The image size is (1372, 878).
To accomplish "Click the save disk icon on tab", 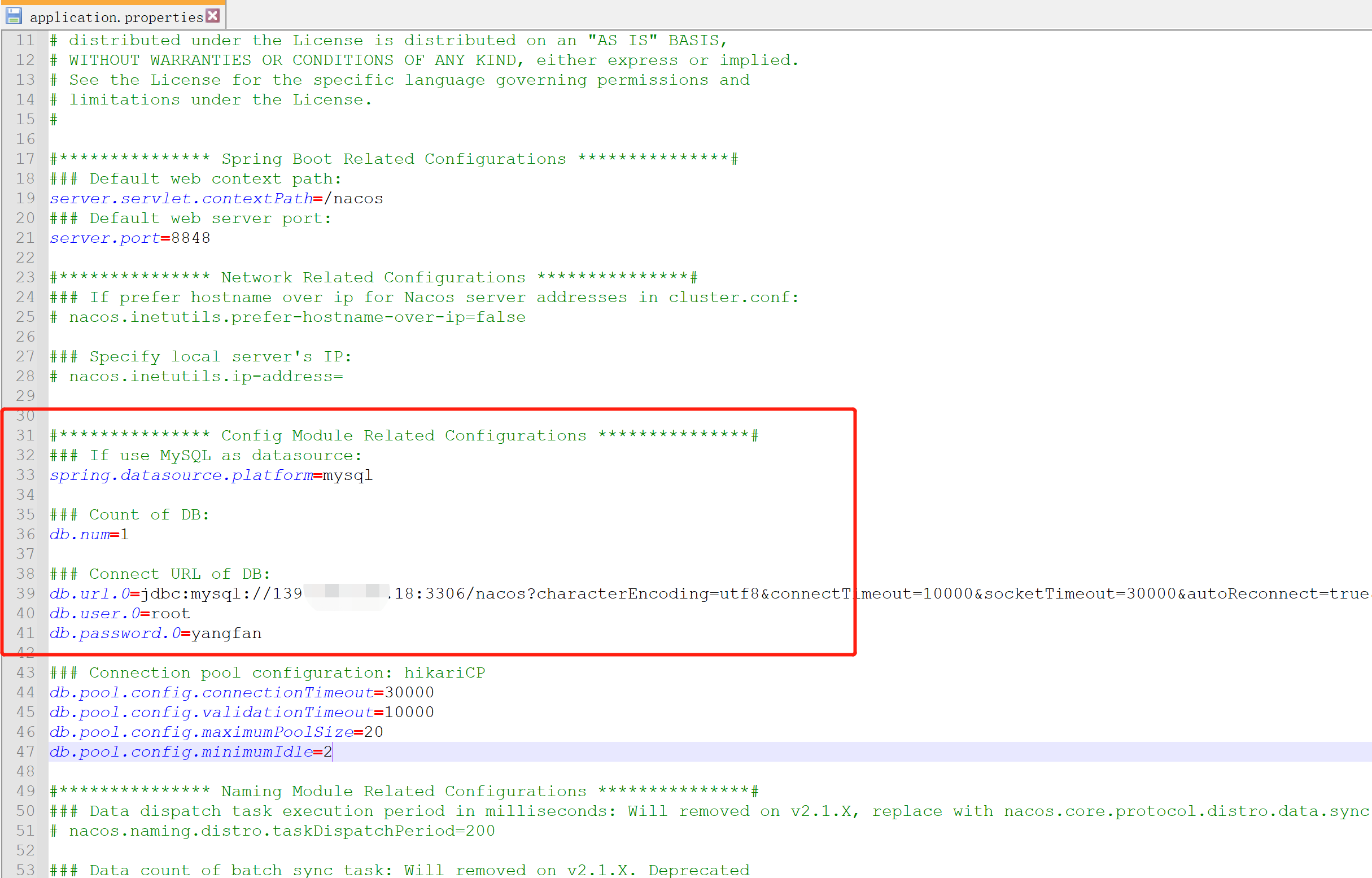I will pos(14,16).
